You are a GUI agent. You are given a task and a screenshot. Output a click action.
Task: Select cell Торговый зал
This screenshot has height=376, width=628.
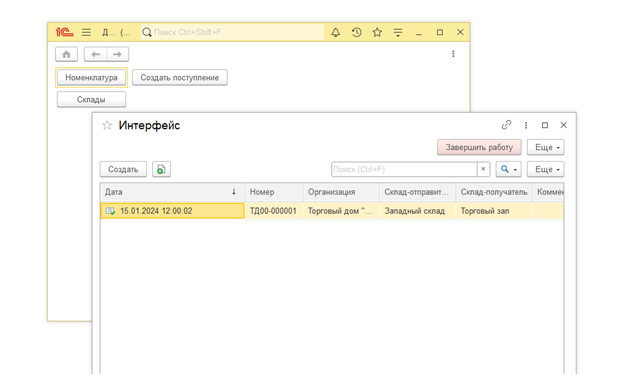tap(494, 211)
